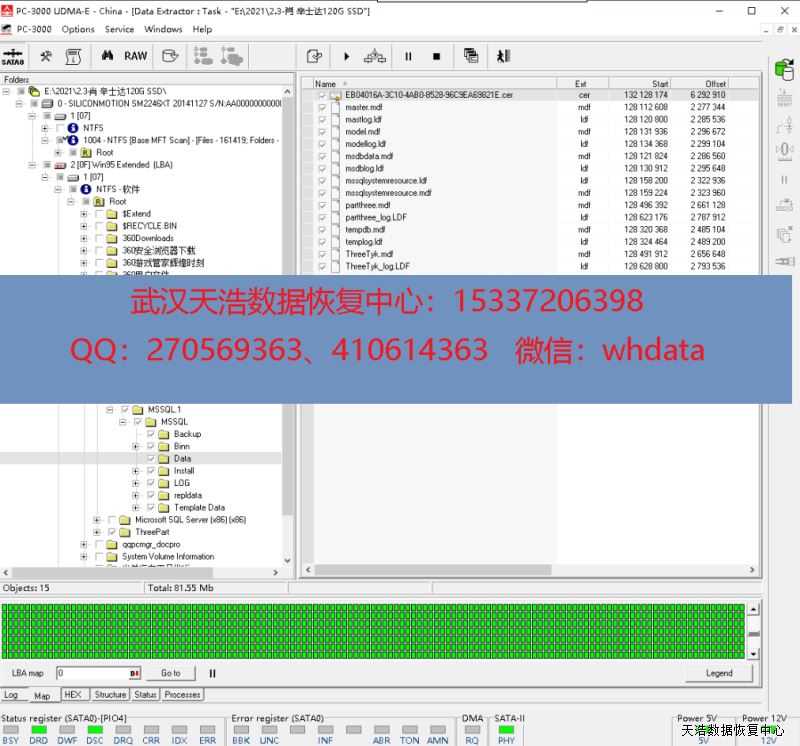The height and width of the screenshot is (746, 800).
Task: Open the Options menu
Action: click(78, 29)
